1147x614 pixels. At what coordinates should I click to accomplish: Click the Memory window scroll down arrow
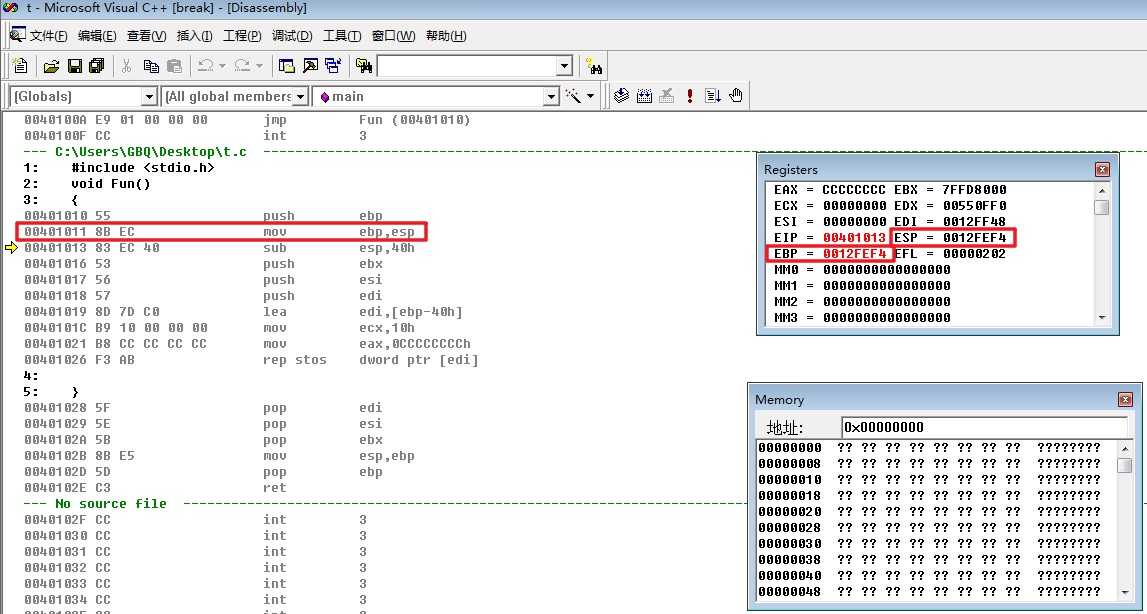(x=1125, y=591)
